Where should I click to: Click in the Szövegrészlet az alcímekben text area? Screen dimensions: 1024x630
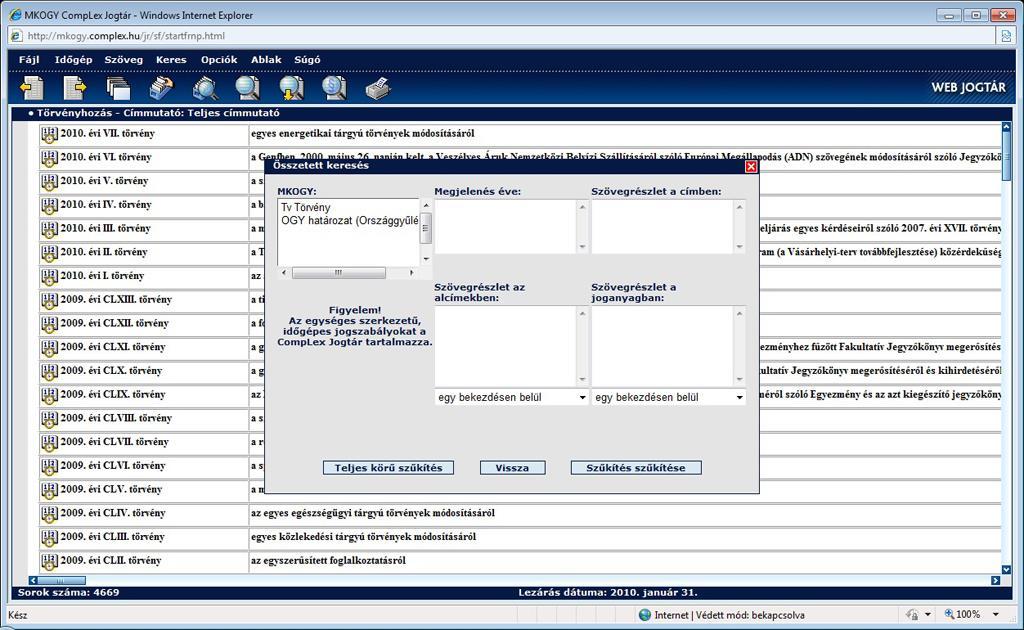click(506, 346)
